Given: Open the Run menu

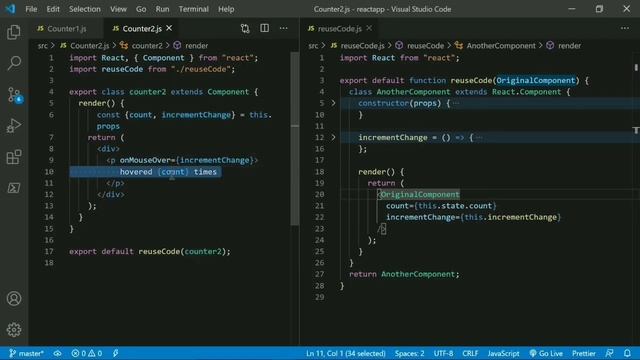Looking at the screenshot, I should pyautogui.click(x=162, y=9).
